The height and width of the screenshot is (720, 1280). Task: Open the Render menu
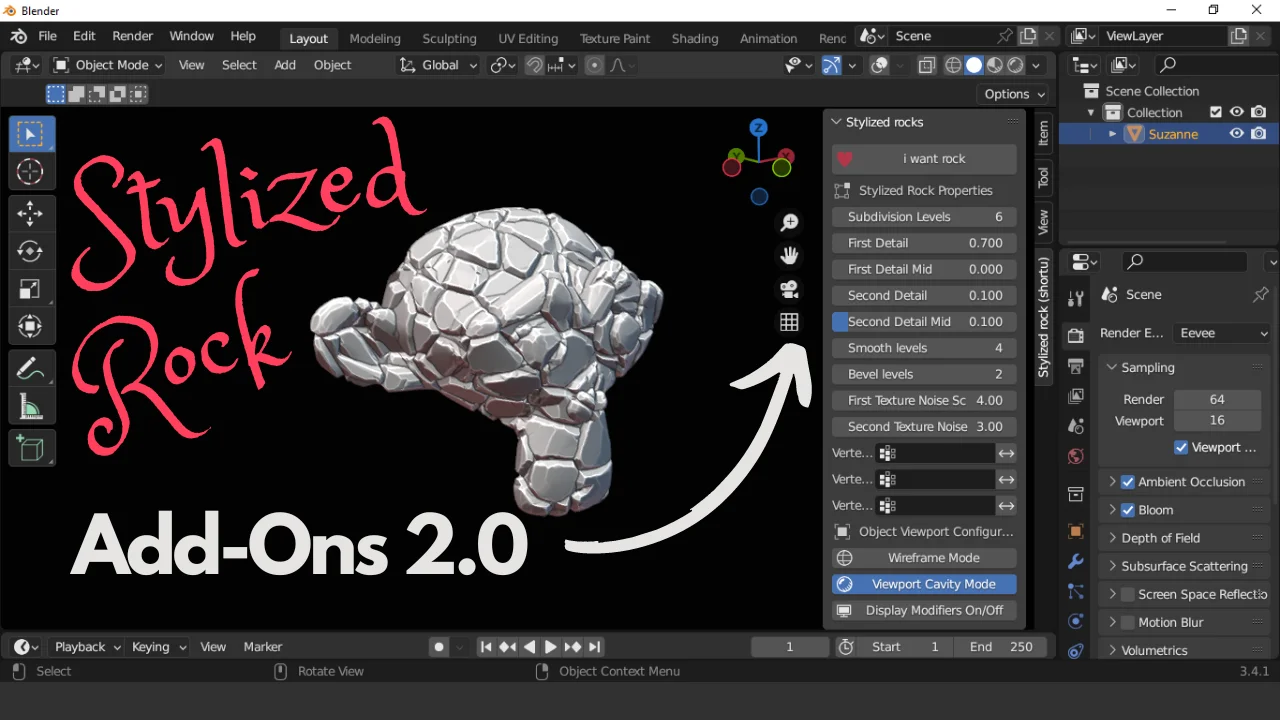132,36
